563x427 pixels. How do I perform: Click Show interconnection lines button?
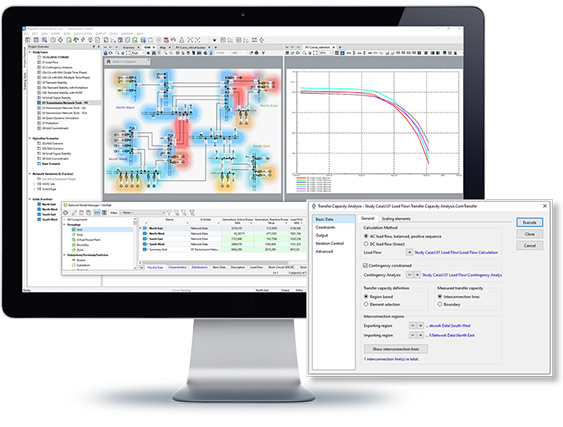396,349
